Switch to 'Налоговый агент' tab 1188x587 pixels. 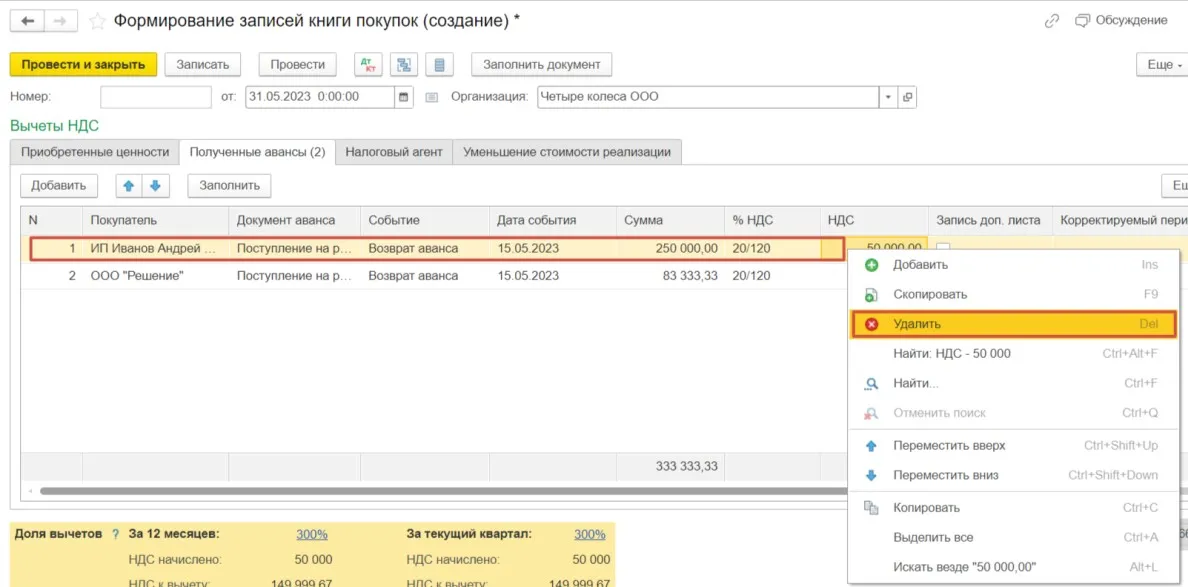click(x=393, y=152)
